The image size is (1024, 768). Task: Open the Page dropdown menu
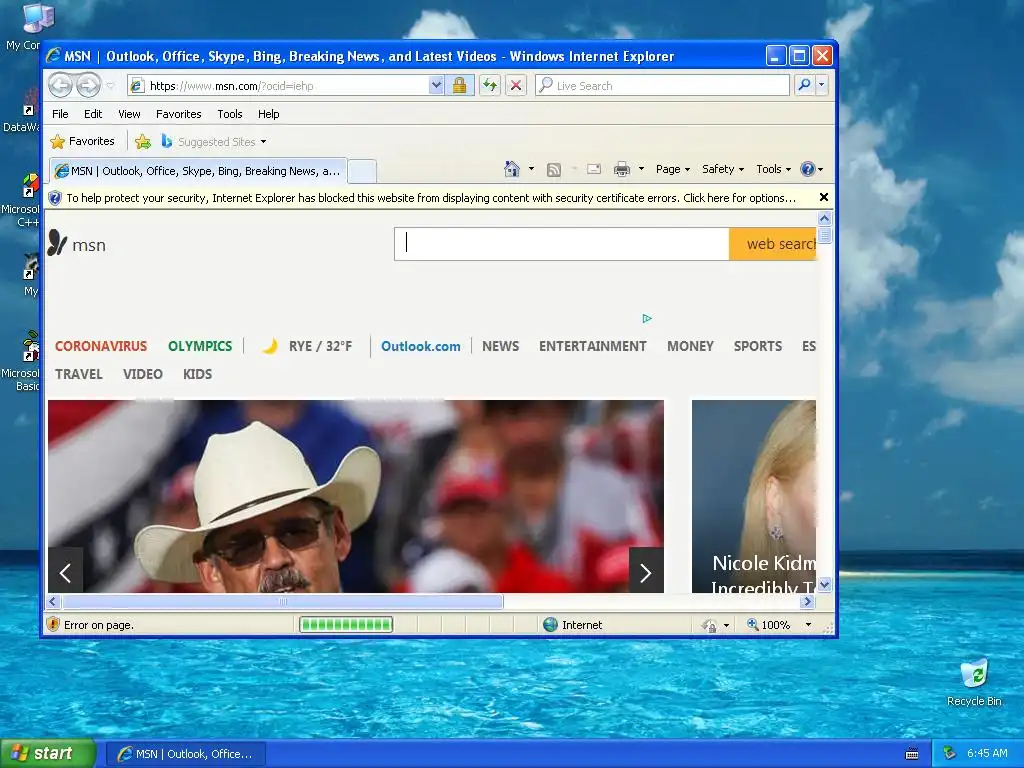pos(673,169)
